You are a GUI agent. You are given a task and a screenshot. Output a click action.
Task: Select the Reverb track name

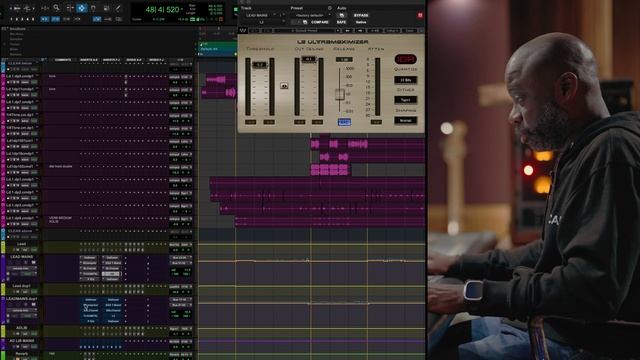click(22, 353)
